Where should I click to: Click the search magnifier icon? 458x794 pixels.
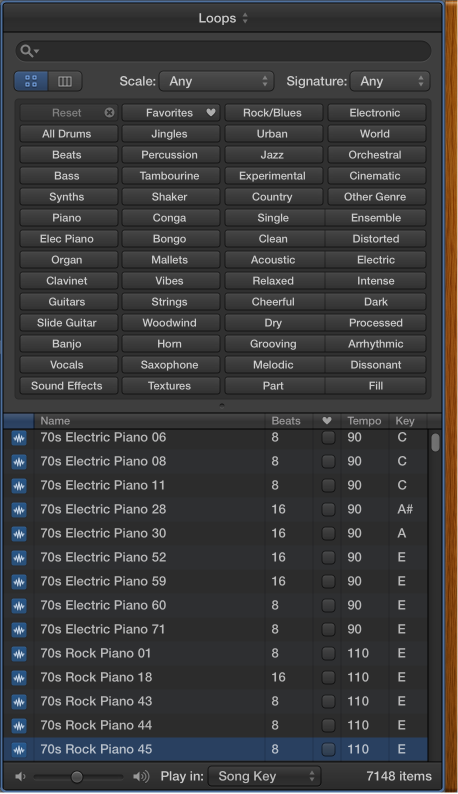tap(27, 51)
